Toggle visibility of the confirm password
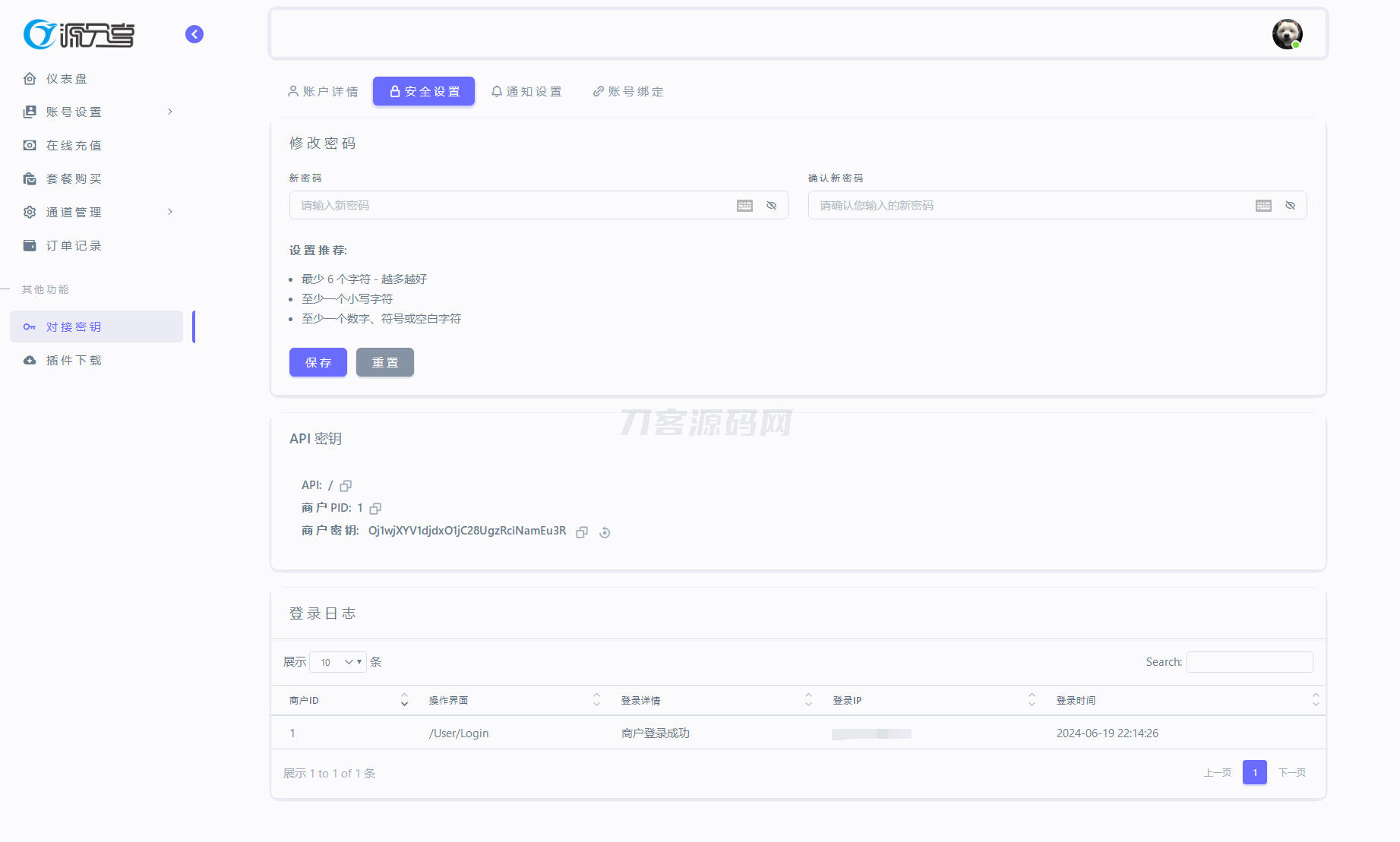The image size is (1400, 842). click(1290, 206)
